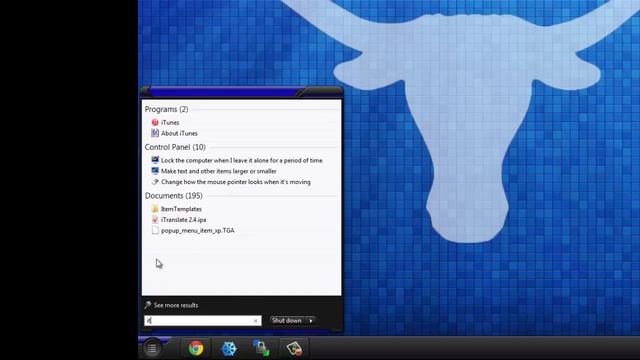Open the network computers taskbar icon

click(x=261, y=348)
